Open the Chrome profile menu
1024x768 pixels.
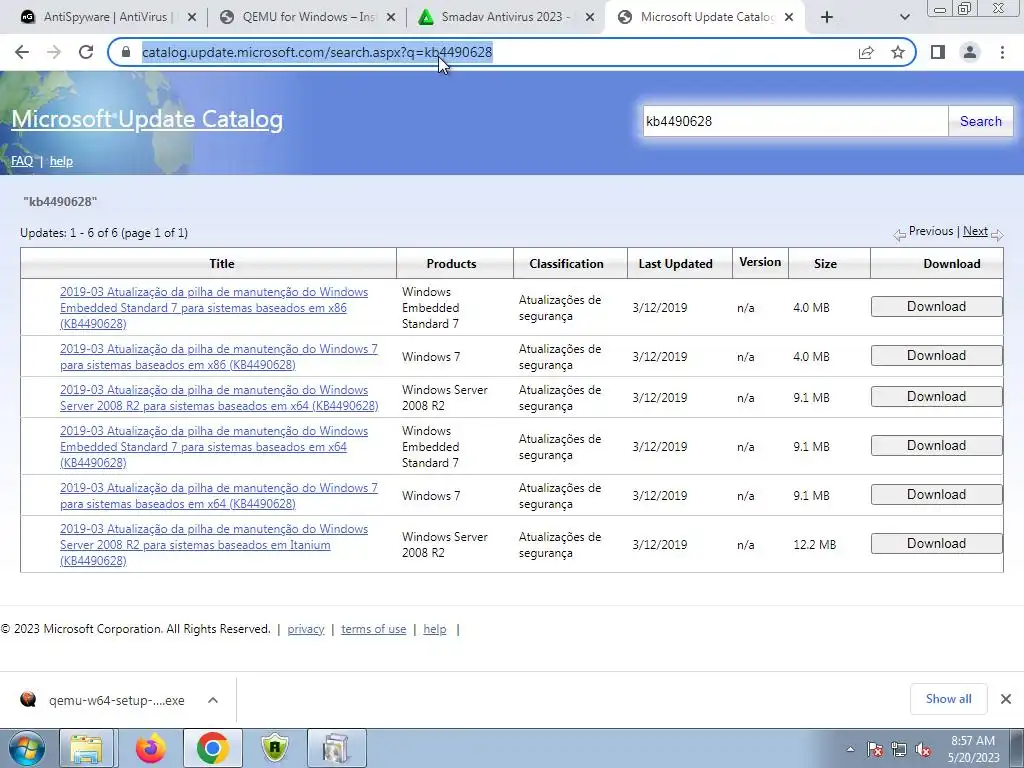(970, 52)
